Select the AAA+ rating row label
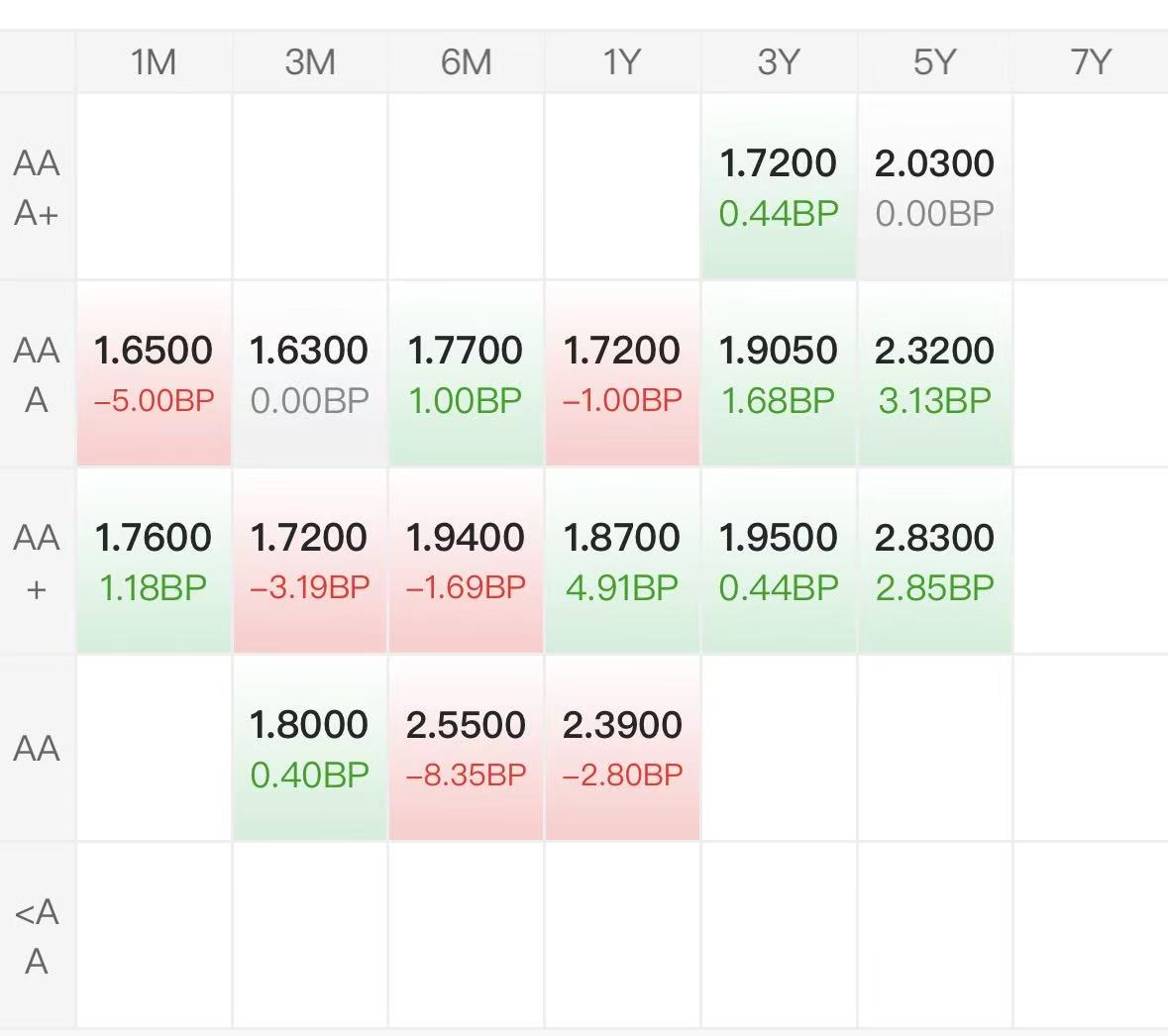This screenshot has height=1036, width=1168. [x=37, y=187]
